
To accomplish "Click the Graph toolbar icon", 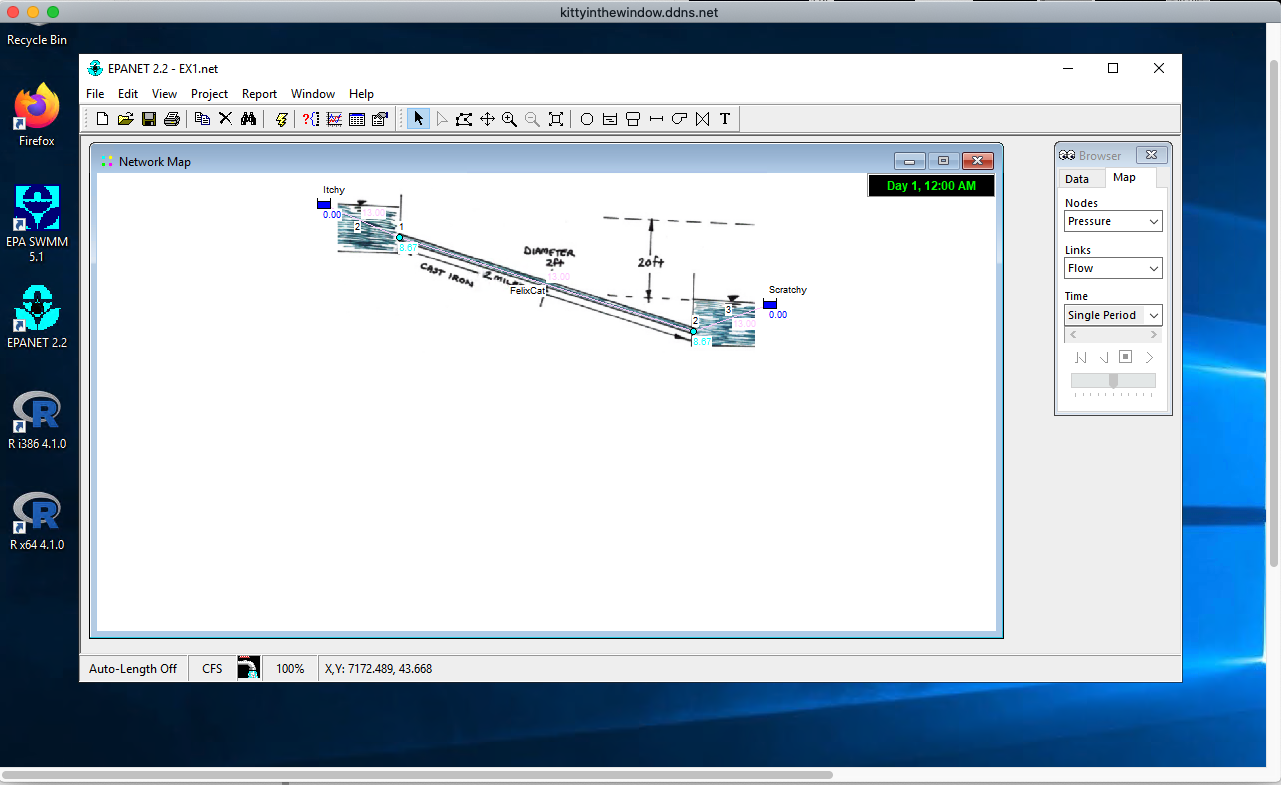I will pos(334,119).
